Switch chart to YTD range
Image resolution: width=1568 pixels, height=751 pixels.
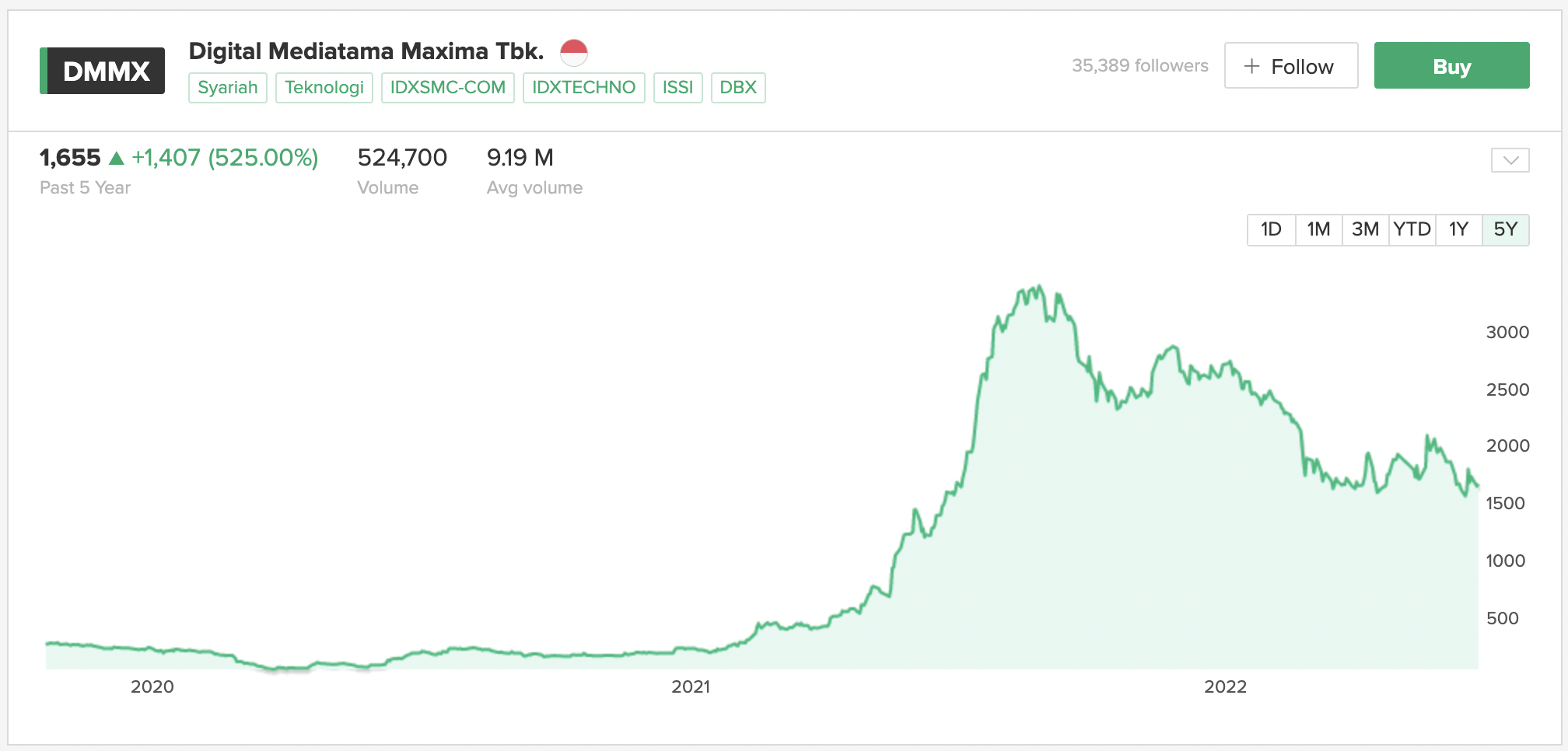click(1412, 229)
